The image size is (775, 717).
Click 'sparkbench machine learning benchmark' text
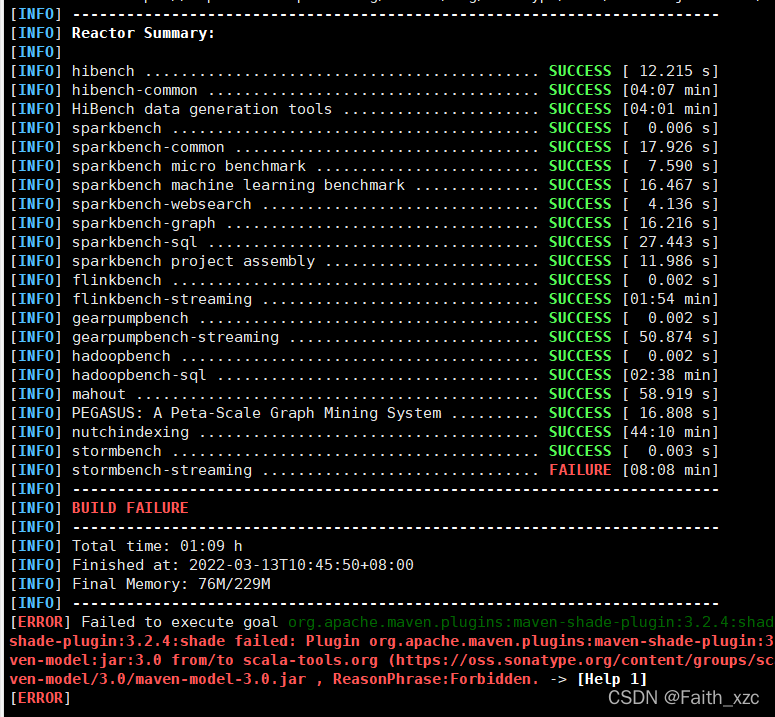(x=238, y=185)
